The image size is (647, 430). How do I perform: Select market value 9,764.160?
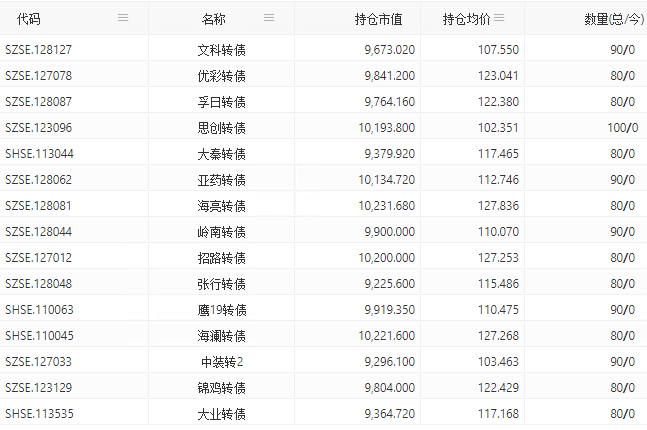point(390,102)
